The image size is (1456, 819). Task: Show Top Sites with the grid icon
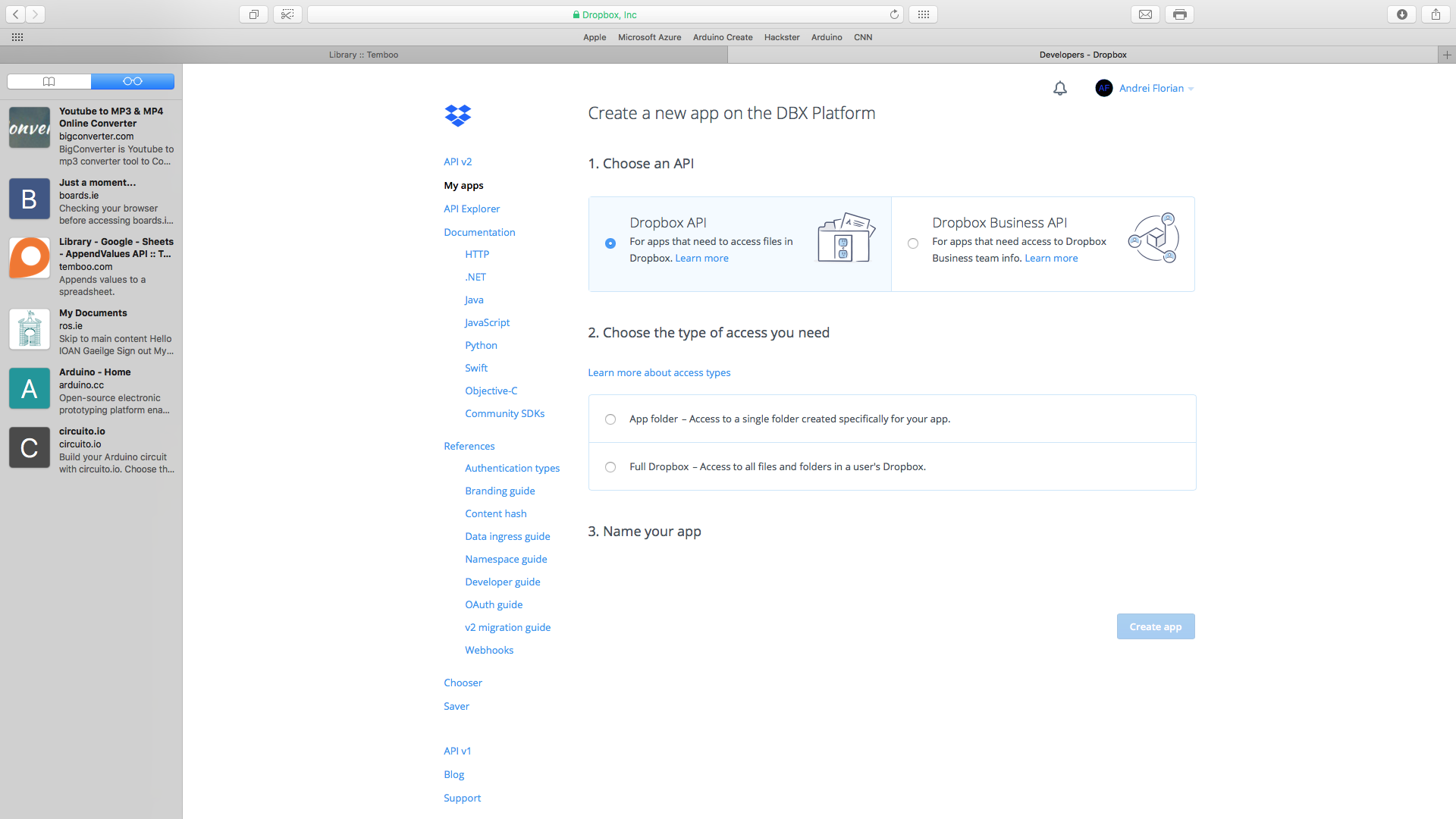(x=923, y=14)
